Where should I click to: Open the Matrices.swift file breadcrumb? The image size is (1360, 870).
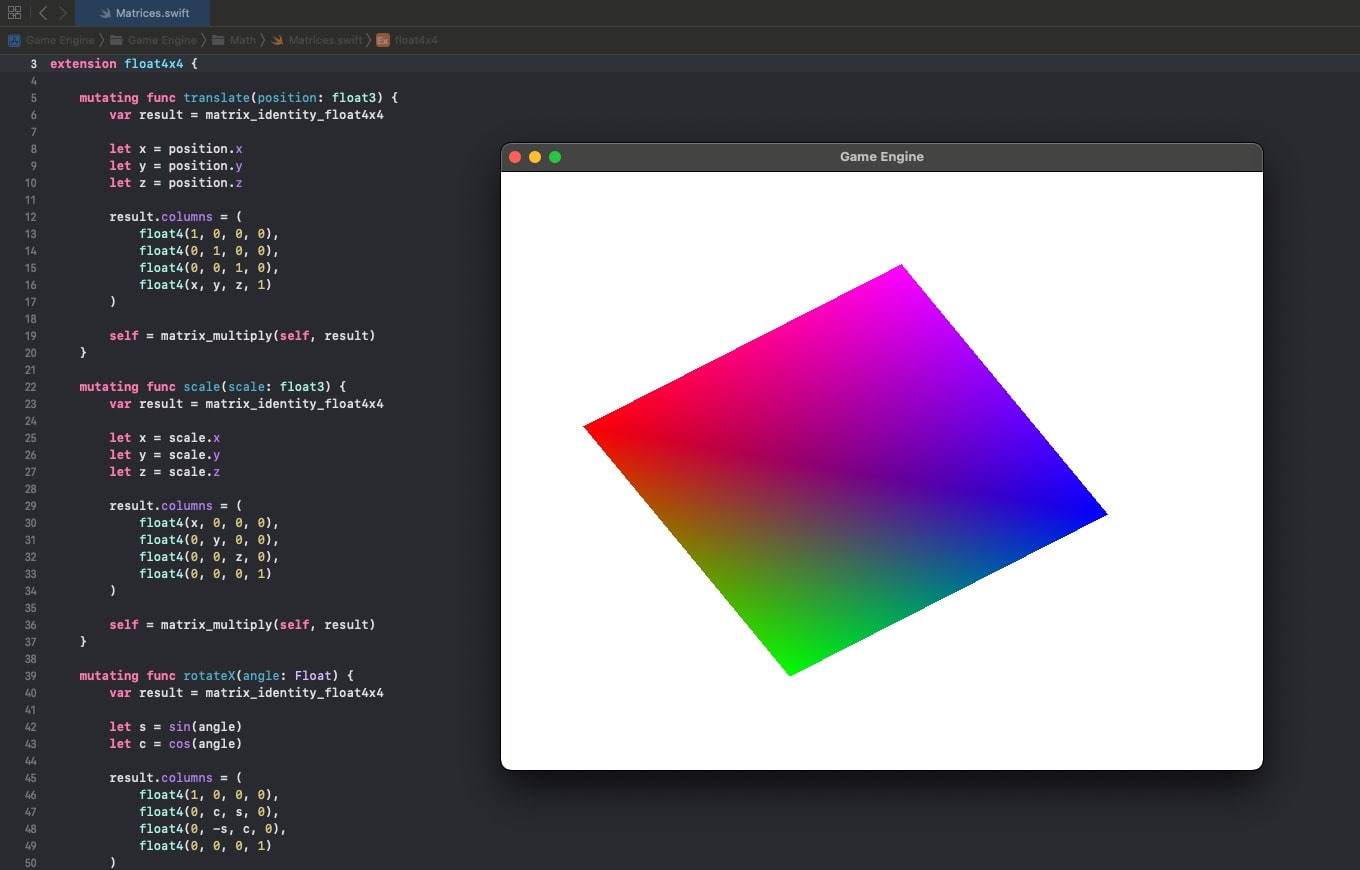point(316,40)
